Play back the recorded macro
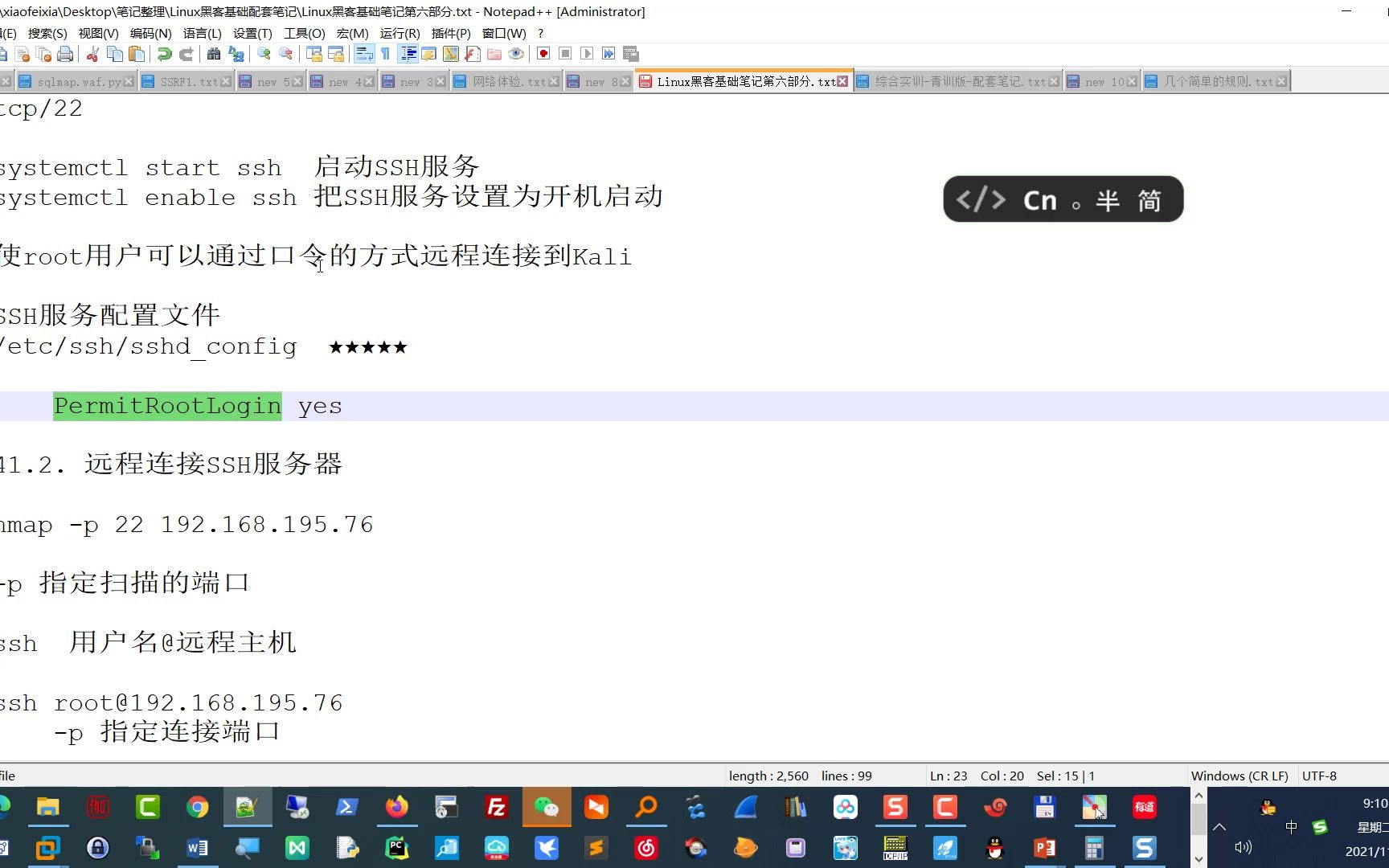The width and height of the screenshot is (1389, 868). point(587,54)
